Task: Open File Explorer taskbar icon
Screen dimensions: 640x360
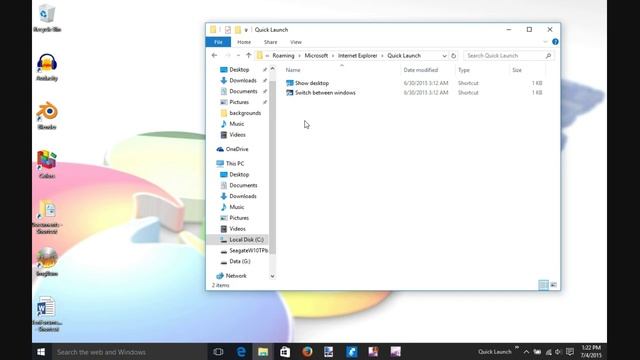Action: pos(263,352)
